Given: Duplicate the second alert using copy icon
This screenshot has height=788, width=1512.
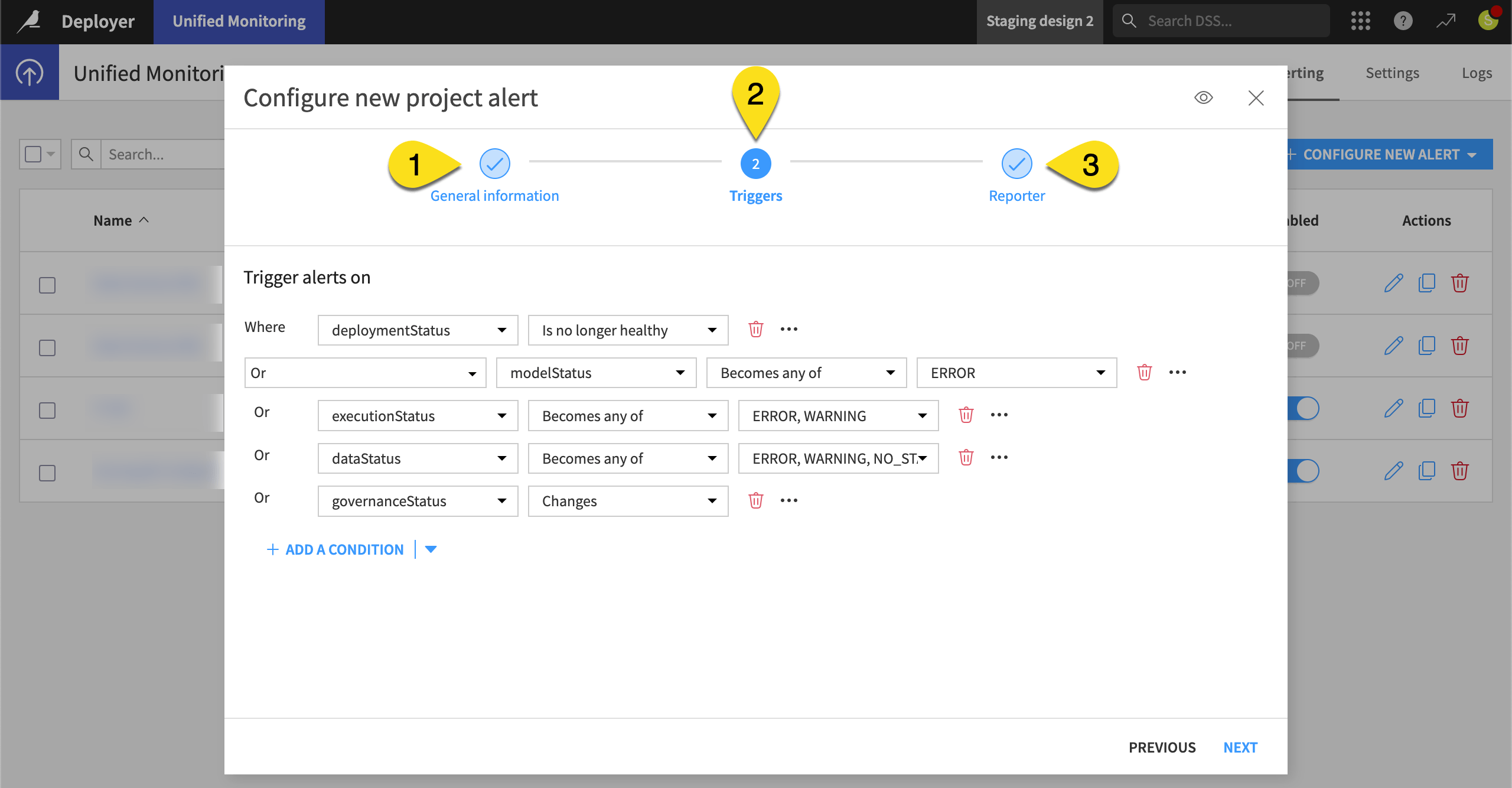Looking at the screenshot, I should tap(1427, 346).
